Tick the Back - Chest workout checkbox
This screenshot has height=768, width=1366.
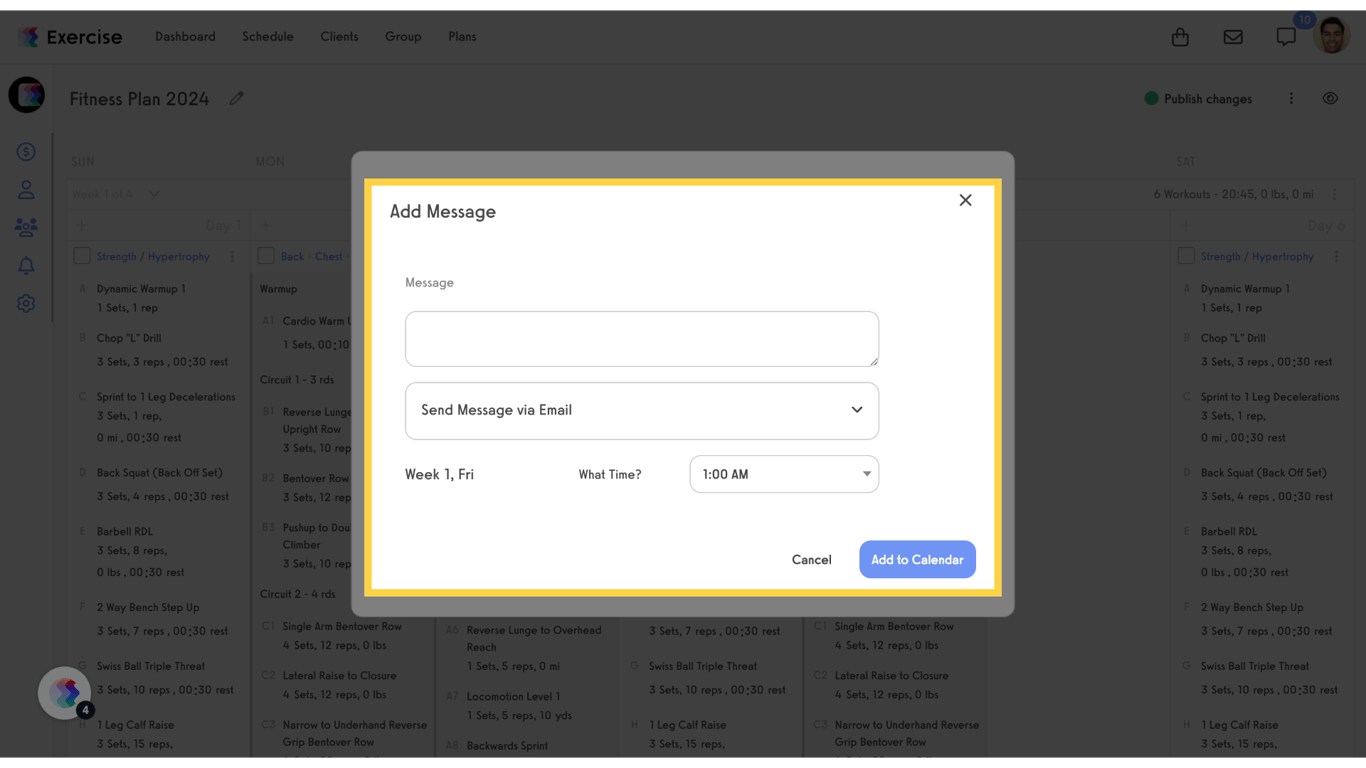(266, 256)
